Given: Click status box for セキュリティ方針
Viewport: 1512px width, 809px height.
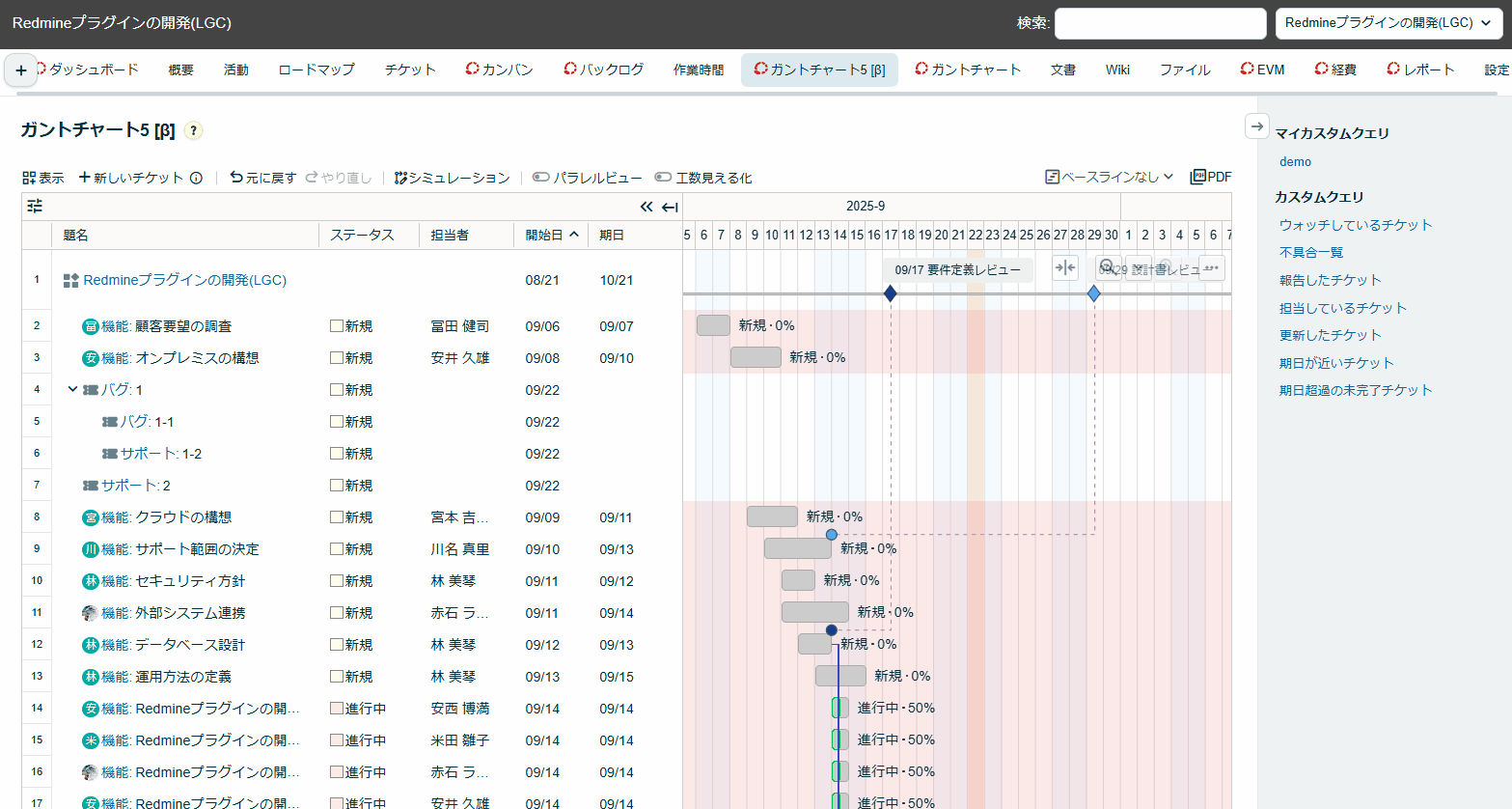Looking at the screenshot, I should pyautogui.click(x=337, y=581).
